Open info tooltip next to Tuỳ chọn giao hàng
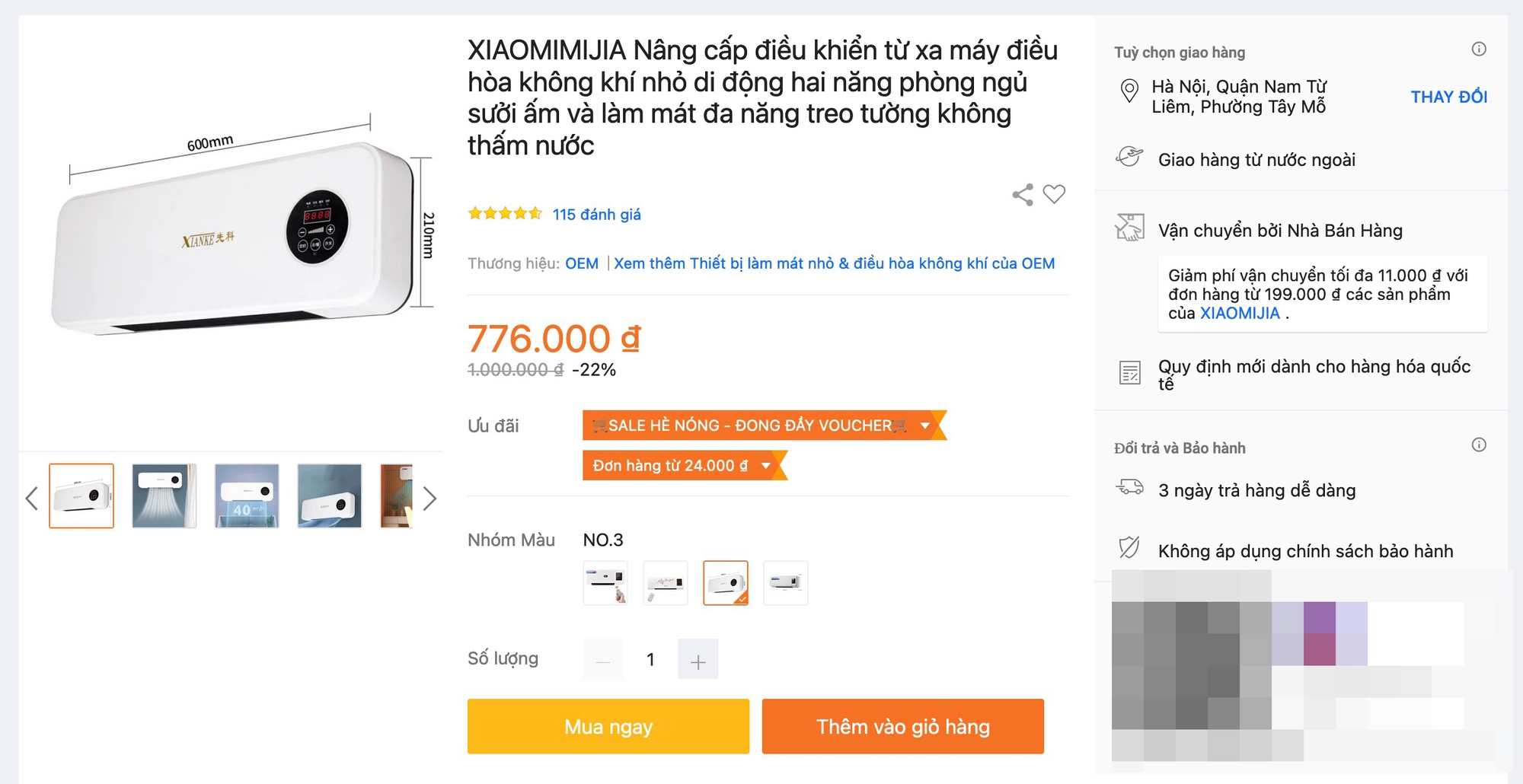The height and width of the screenshot is (784, 1523). [x=1480, y=49]
